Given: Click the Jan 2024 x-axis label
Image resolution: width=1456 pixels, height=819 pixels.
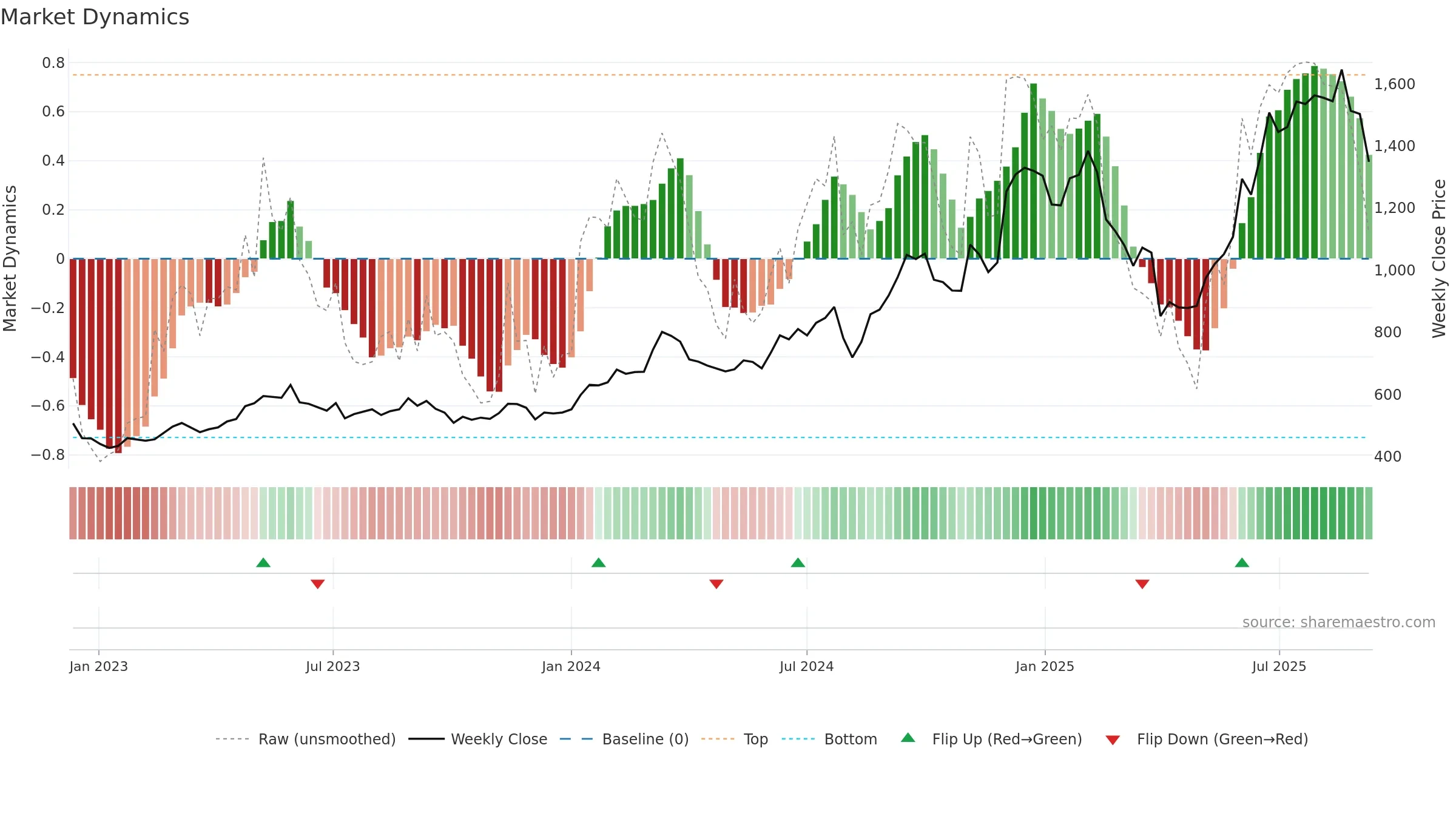Looking at the screenshot, I should [x=571, y=666].
